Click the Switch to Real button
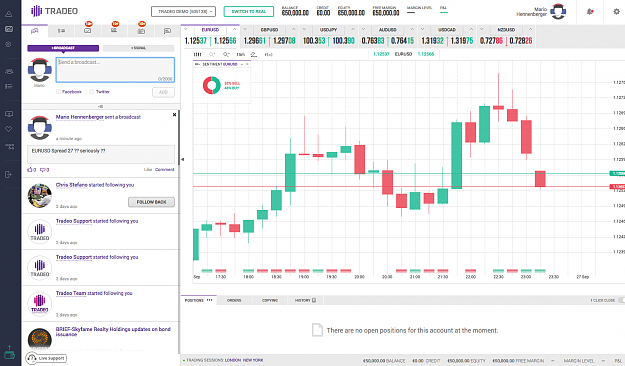 pos(249,12)
